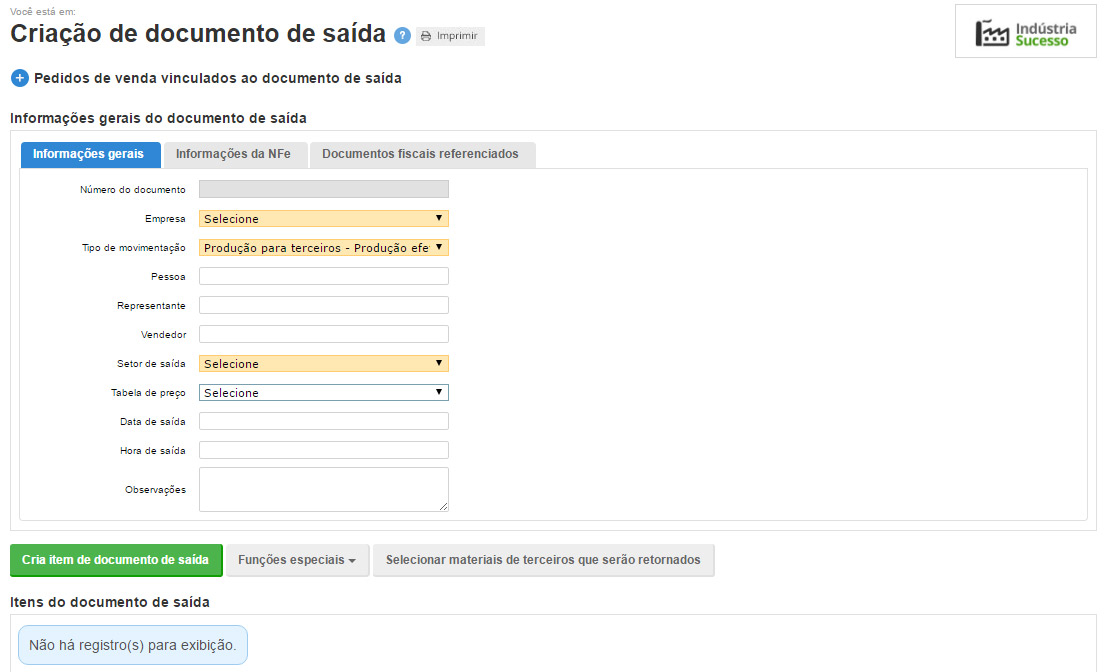Click the Imprimir printer button
The height and width of the screenshot is (672, 1106).
(450, 36)
